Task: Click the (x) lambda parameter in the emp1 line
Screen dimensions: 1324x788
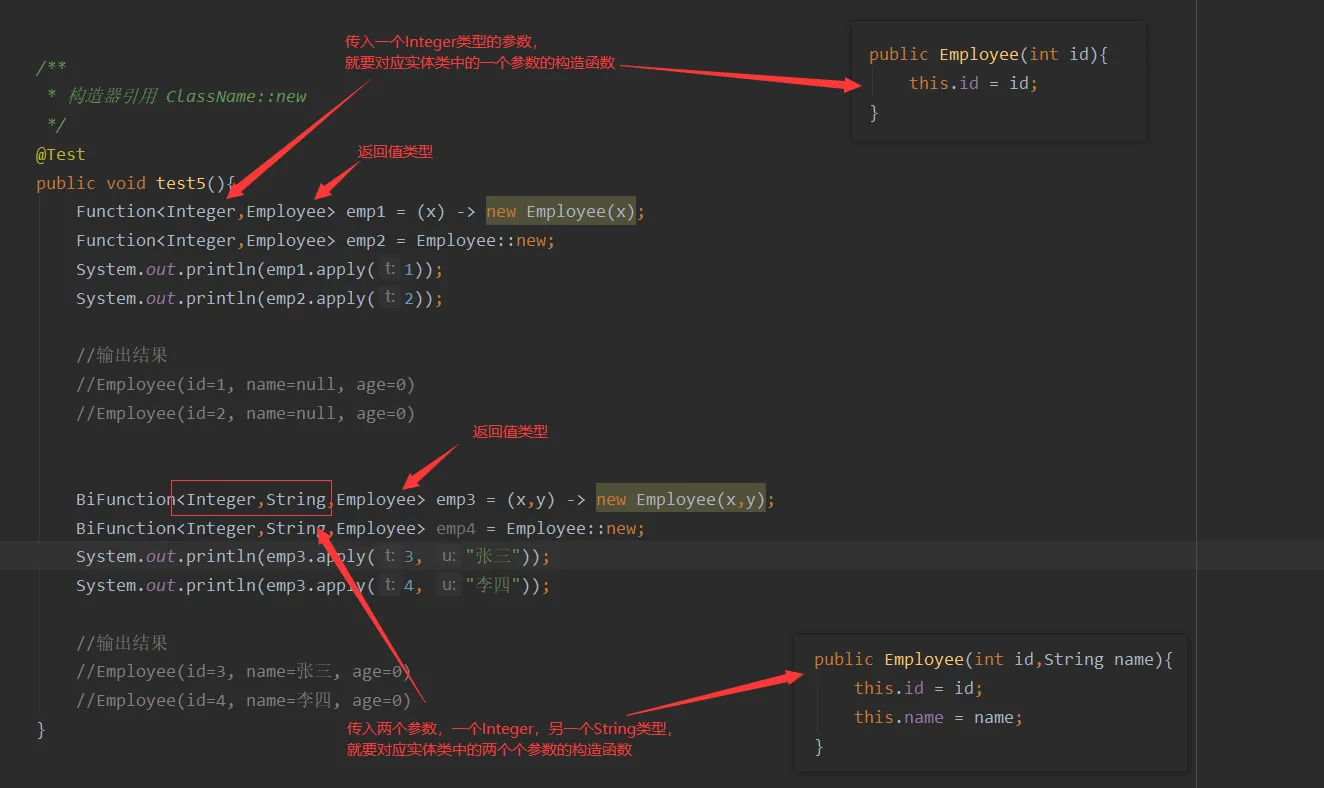Action: click(431, 212)
